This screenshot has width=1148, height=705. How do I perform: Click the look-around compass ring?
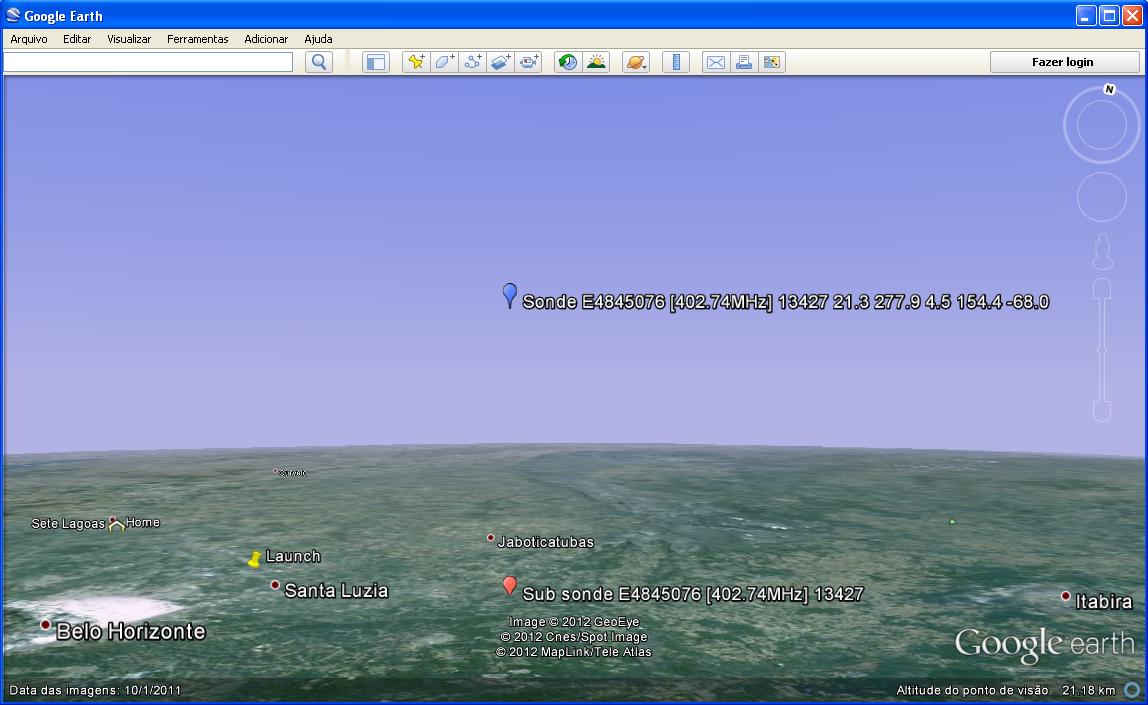pyautogui.click(x=1102, y=126)
